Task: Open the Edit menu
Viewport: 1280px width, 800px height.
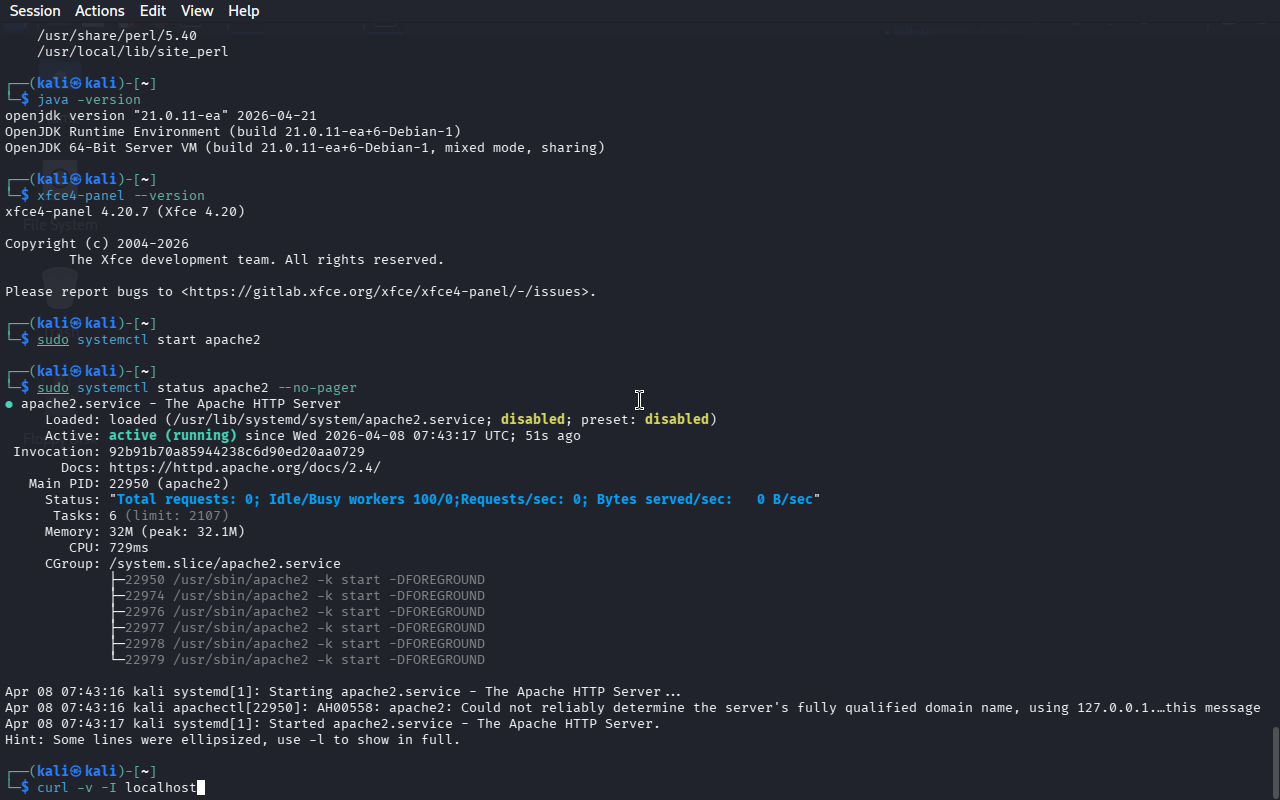Action: click(x=153, y=11)
